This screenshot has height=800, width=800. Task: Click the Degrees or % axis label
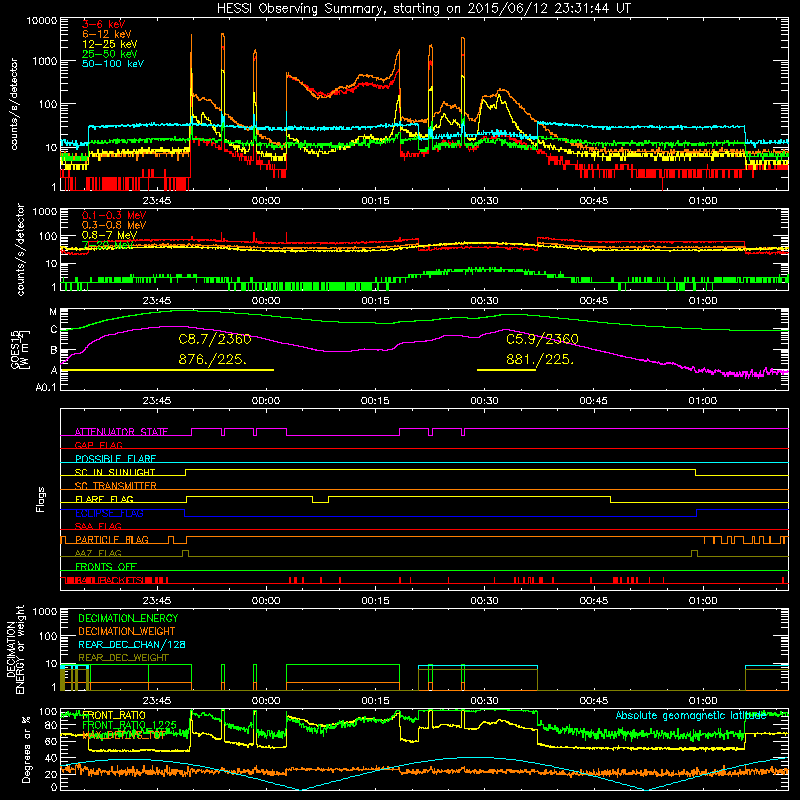[x=26, y=750]
